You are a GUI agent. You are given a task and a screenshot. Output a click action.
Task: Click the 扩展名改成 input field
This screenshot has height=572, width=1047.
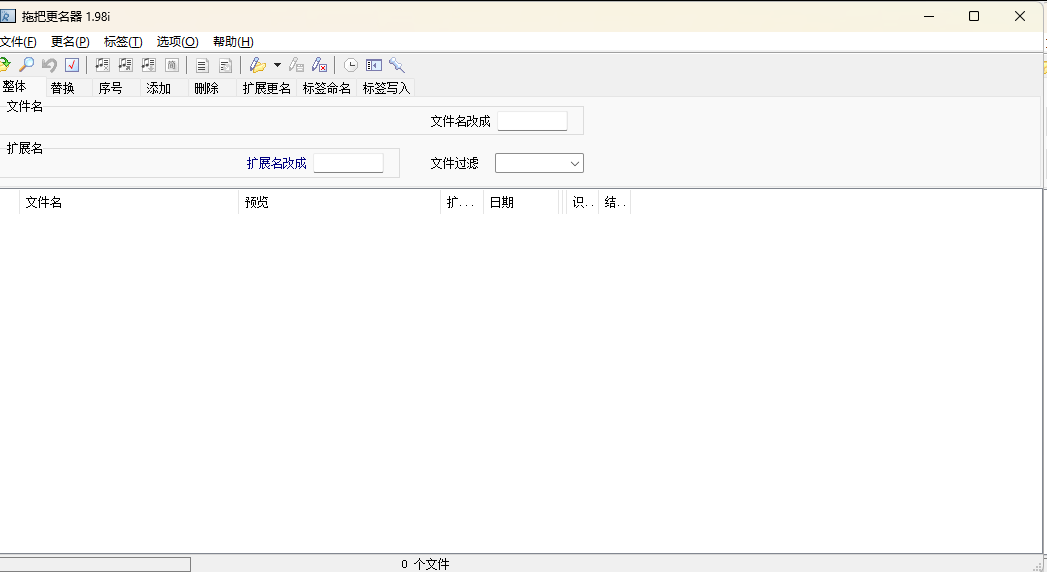pyautogui.click(x=349, y=163)
